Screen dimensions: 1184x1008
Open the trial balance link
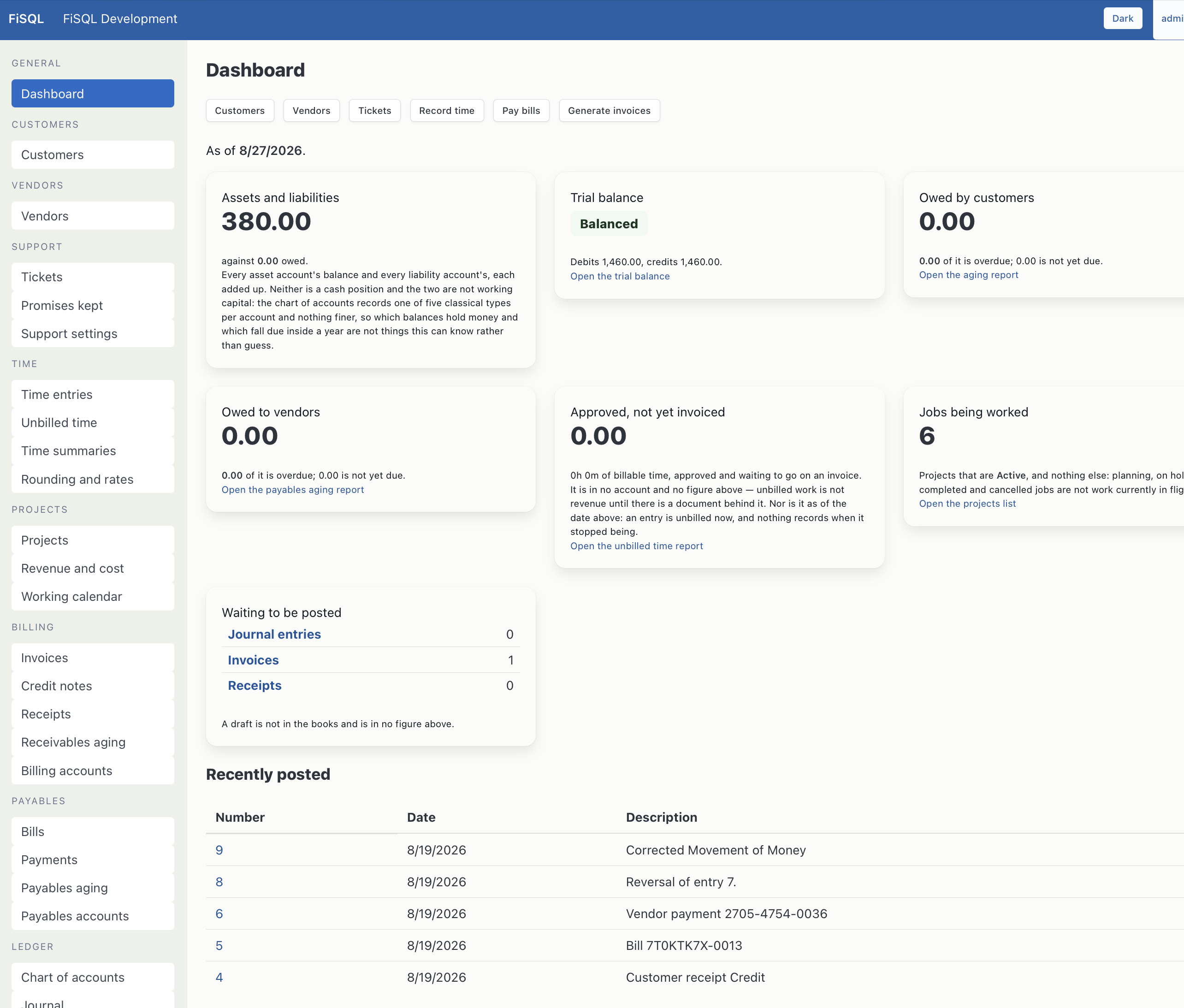[620, 276]
